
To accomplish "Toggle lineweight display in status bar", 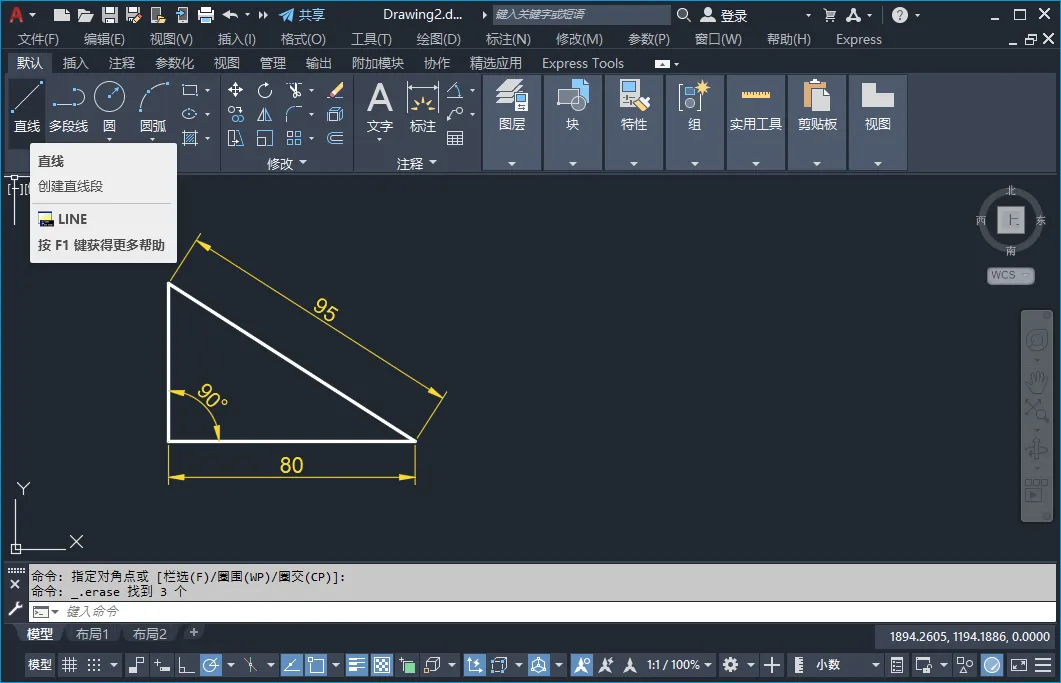I will 357,665.
